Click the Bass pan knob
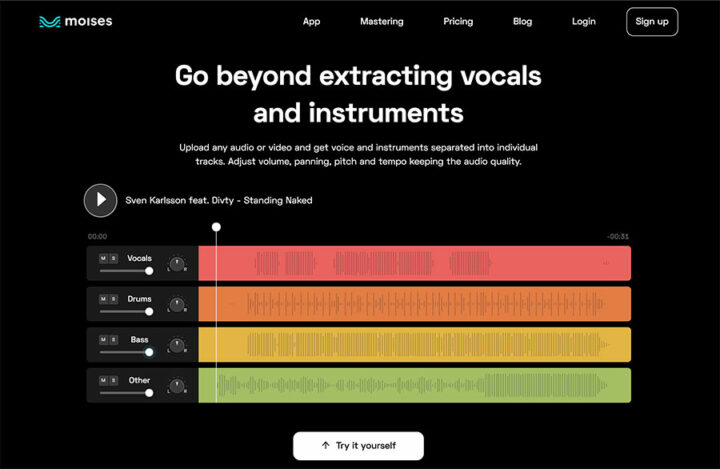This screenshot has height=469, width=720. 176,345
